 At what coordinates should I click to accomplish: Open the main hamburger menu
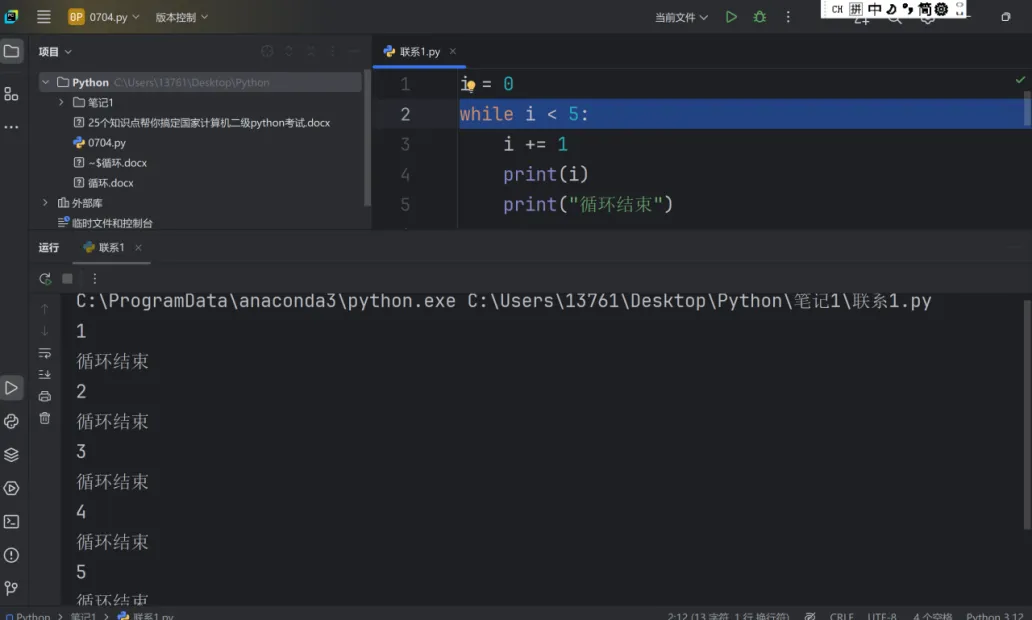coord(43,17)
